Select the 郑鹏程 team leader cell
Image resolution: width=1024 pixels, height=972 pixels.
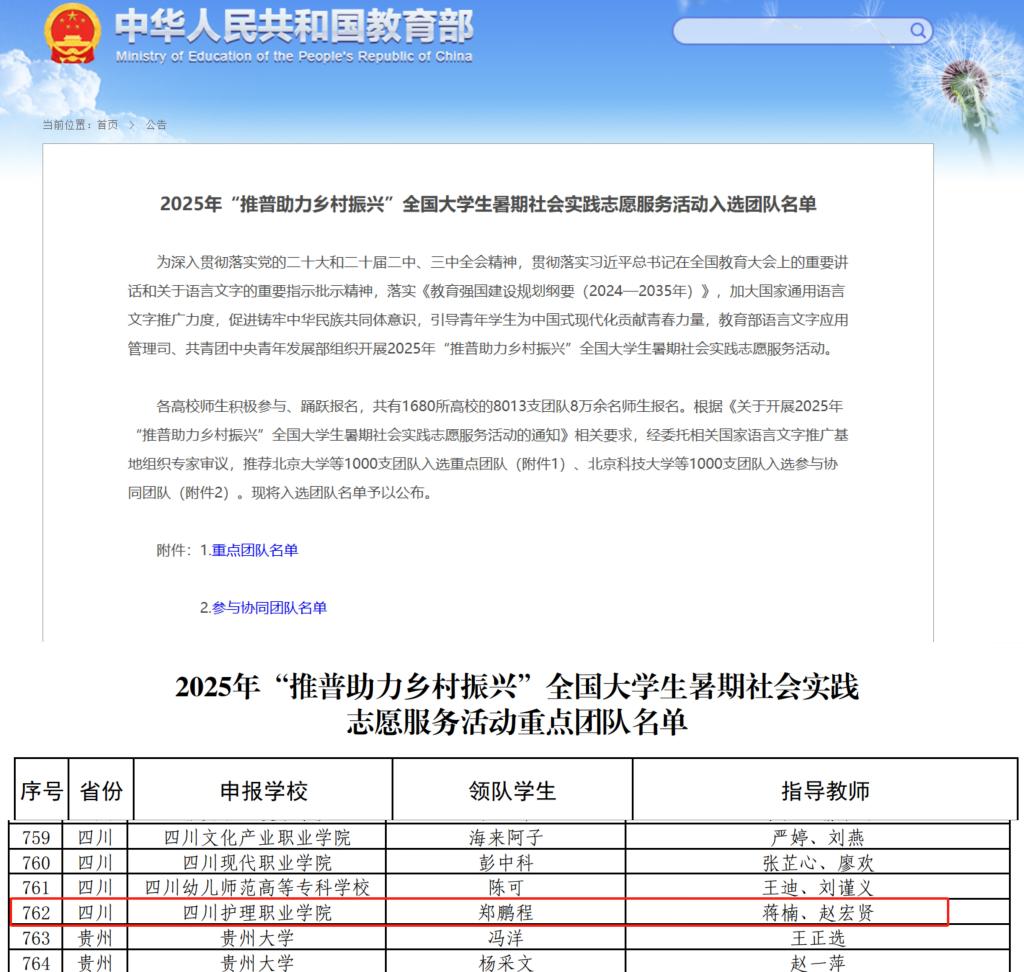click(x=509, y=913)
